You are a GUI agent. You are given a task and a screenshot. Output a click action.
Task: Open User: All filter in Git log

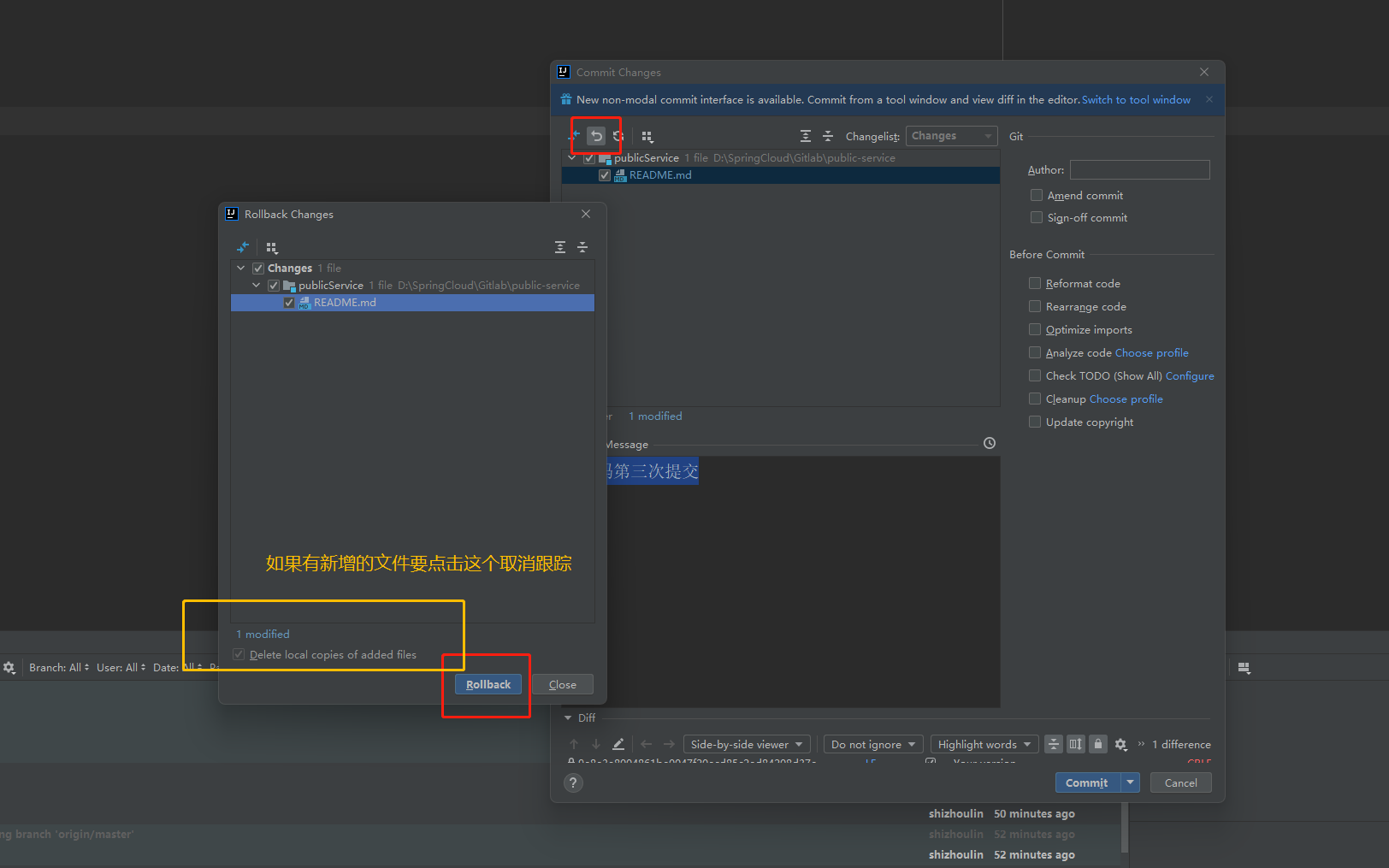tap(121, 668)
